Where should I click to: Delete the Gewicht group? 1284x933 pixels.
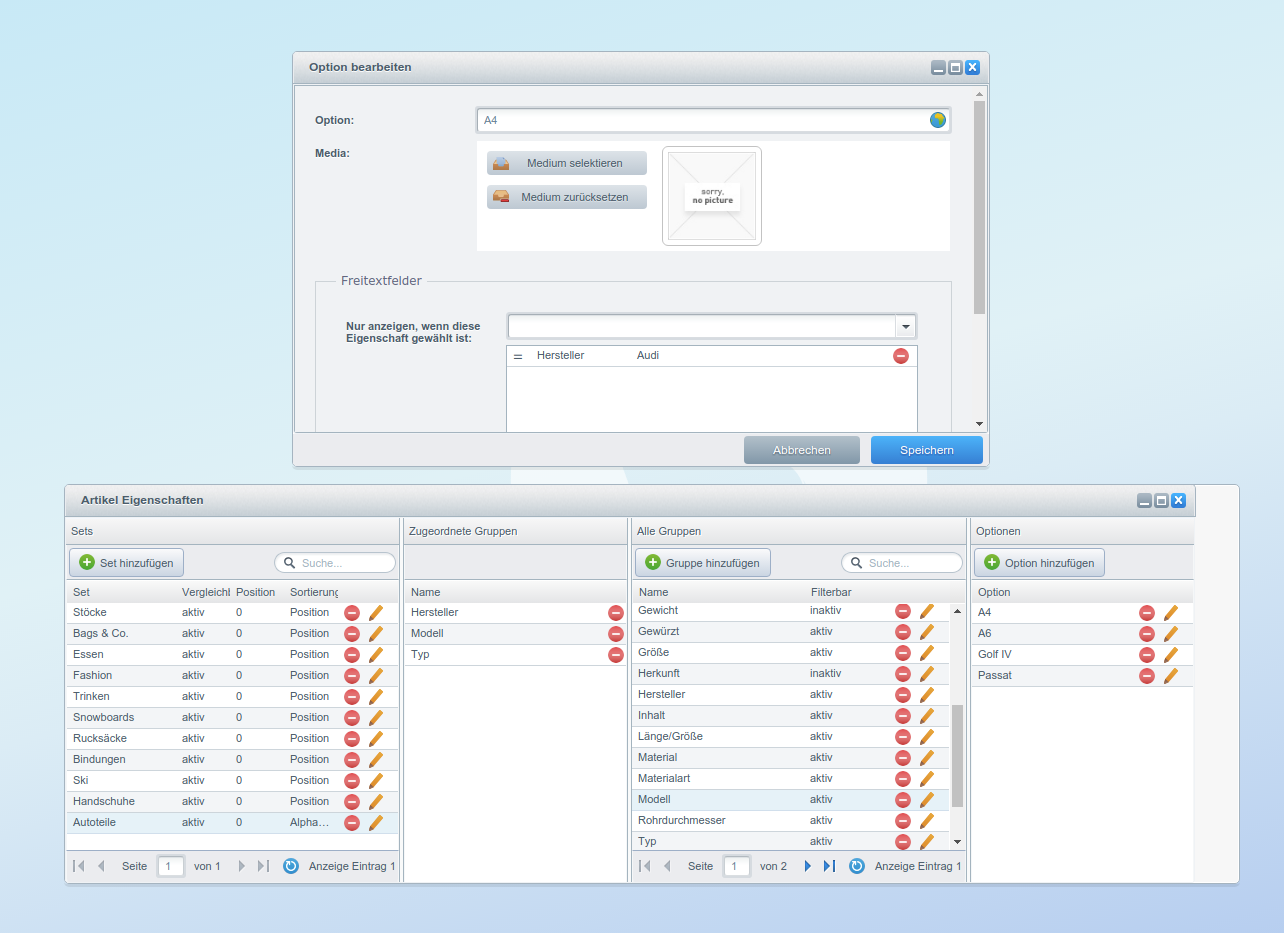(903, 610)
